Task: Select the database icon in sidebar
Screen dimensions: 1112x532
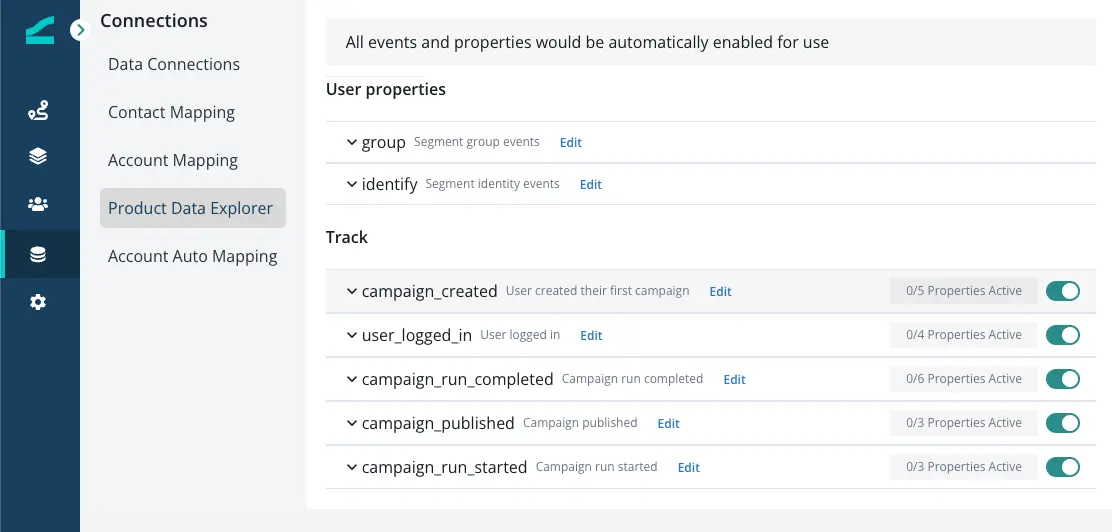Action: [x=38, y=254]
